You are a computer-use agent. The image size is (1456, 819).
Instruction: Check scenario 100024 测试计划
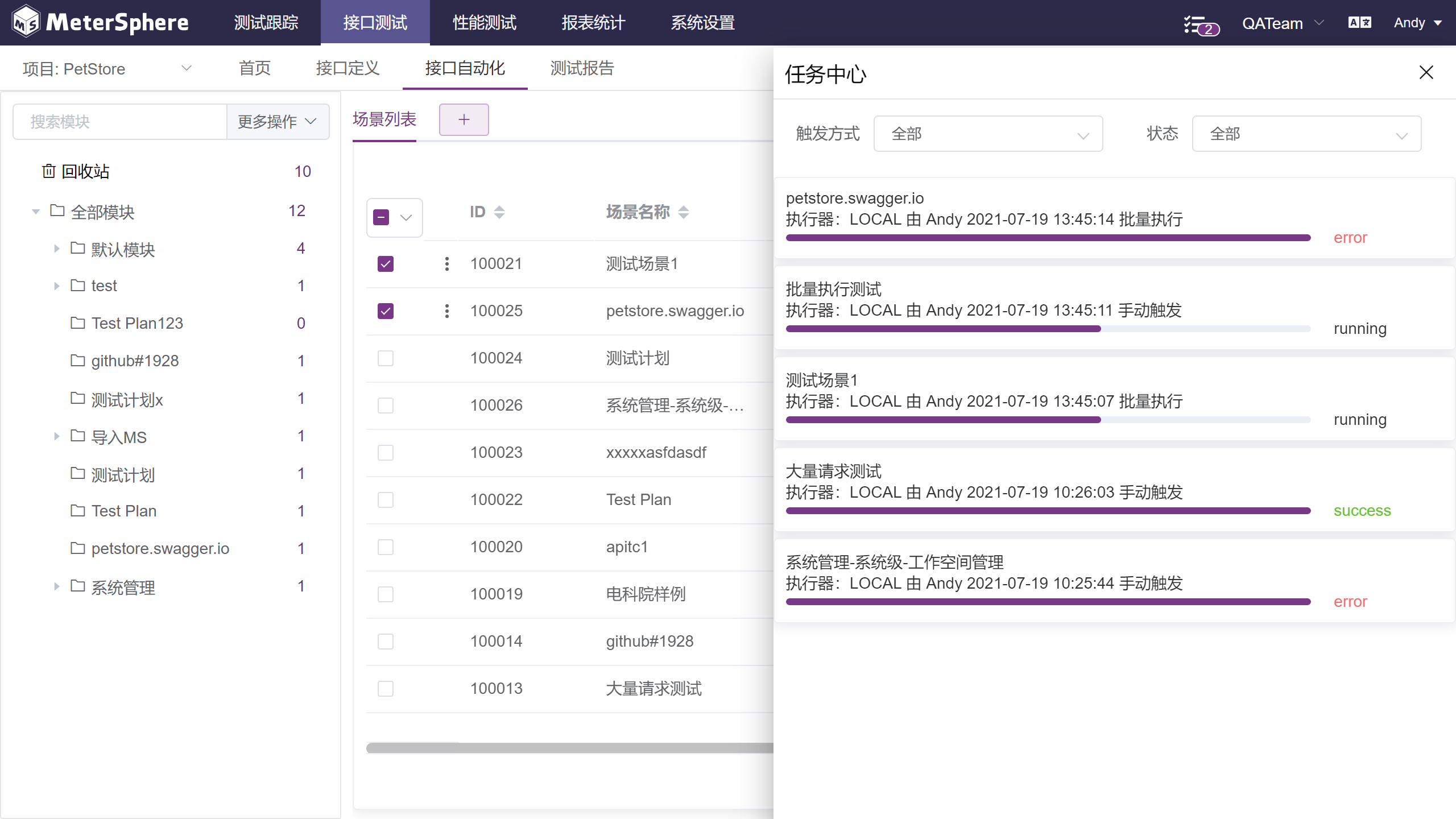tap(386, 358)
